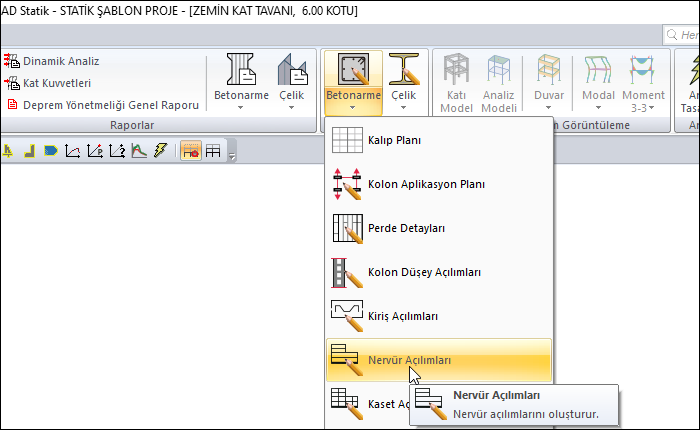The image size is (700, 430).
Task: Click the Nervür Açılımları menu icon
Action: [x=346, y=360]
